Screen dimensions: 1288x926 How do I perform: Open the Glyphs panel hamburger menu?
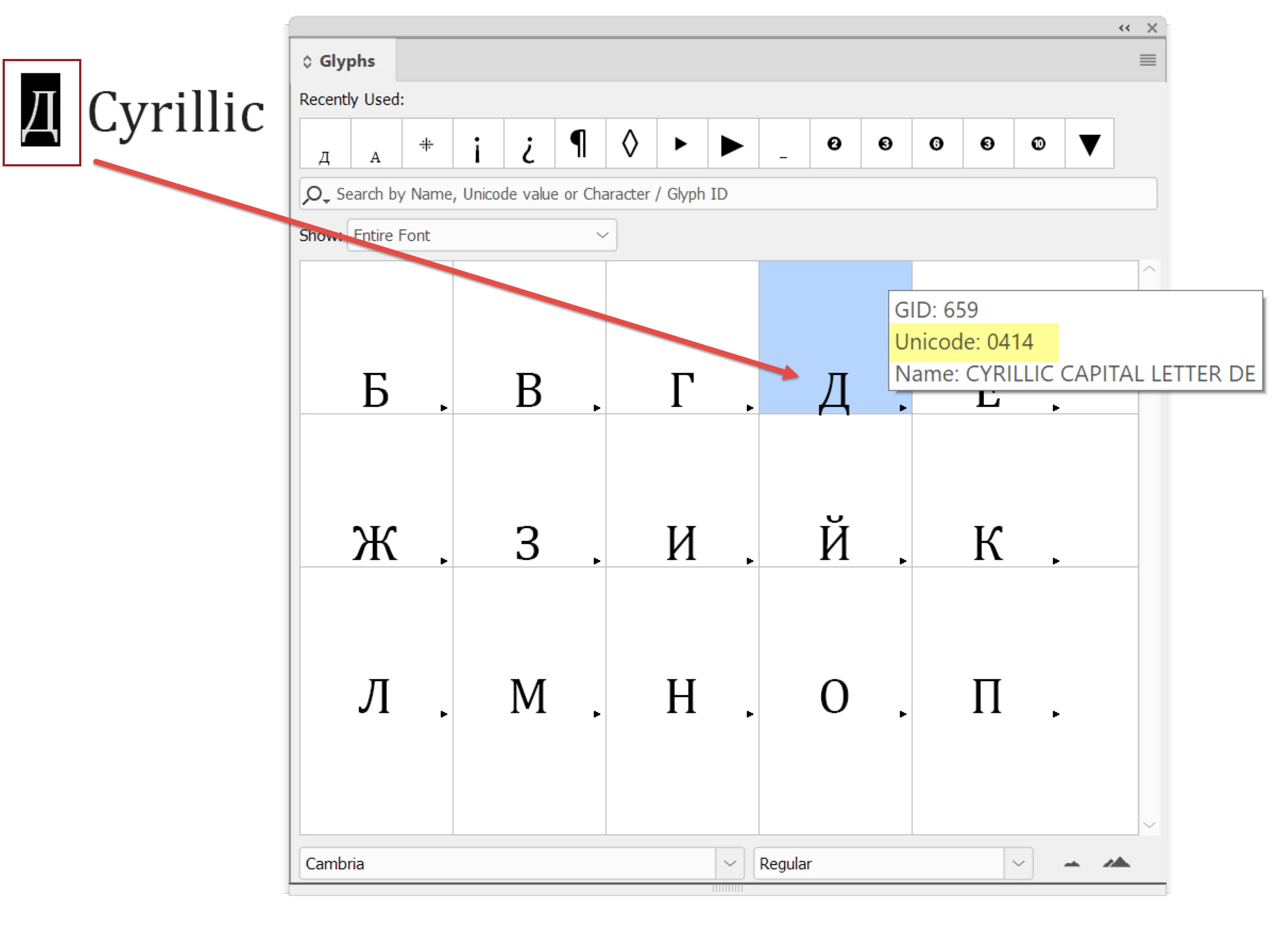(1147, 60)
